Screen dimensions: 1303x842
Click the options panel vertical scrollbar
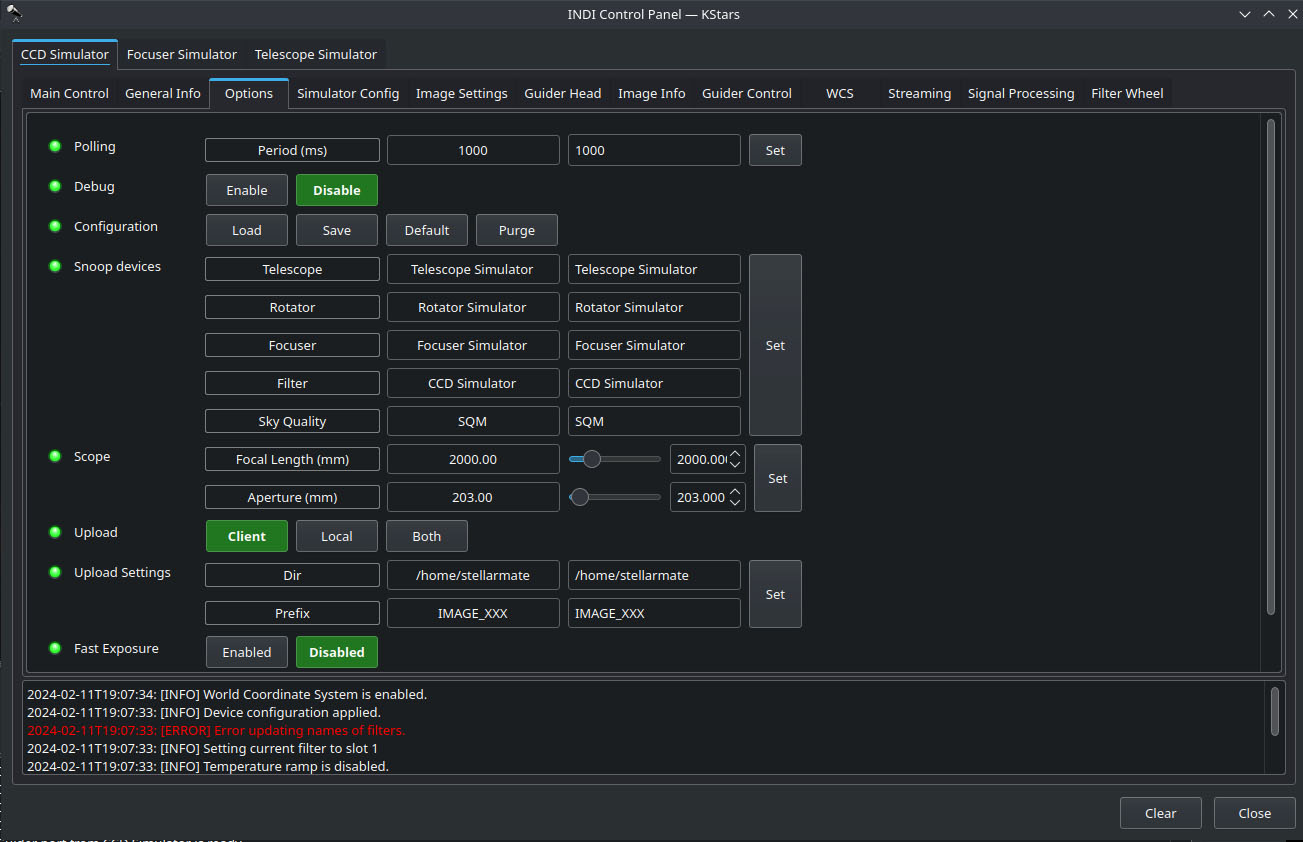[1271, 367]
